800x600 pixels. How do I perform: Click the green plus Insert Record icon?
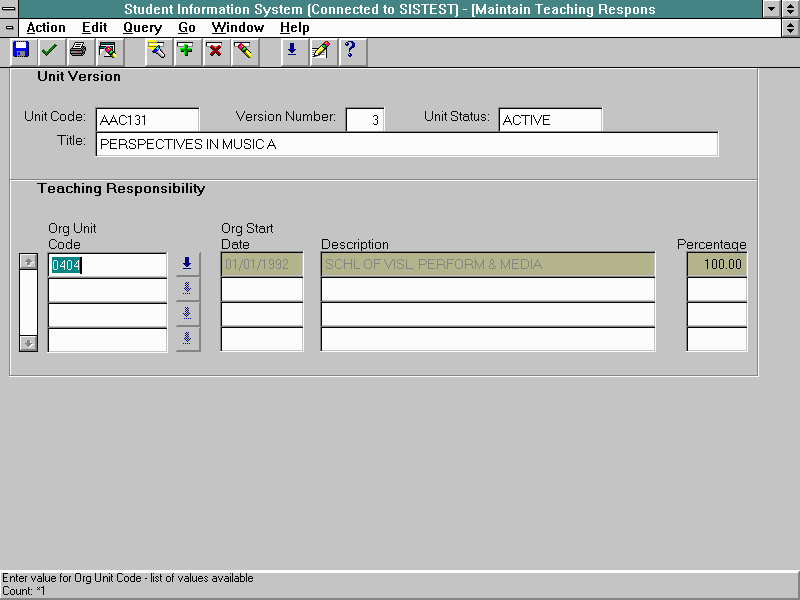click(185, 50)
